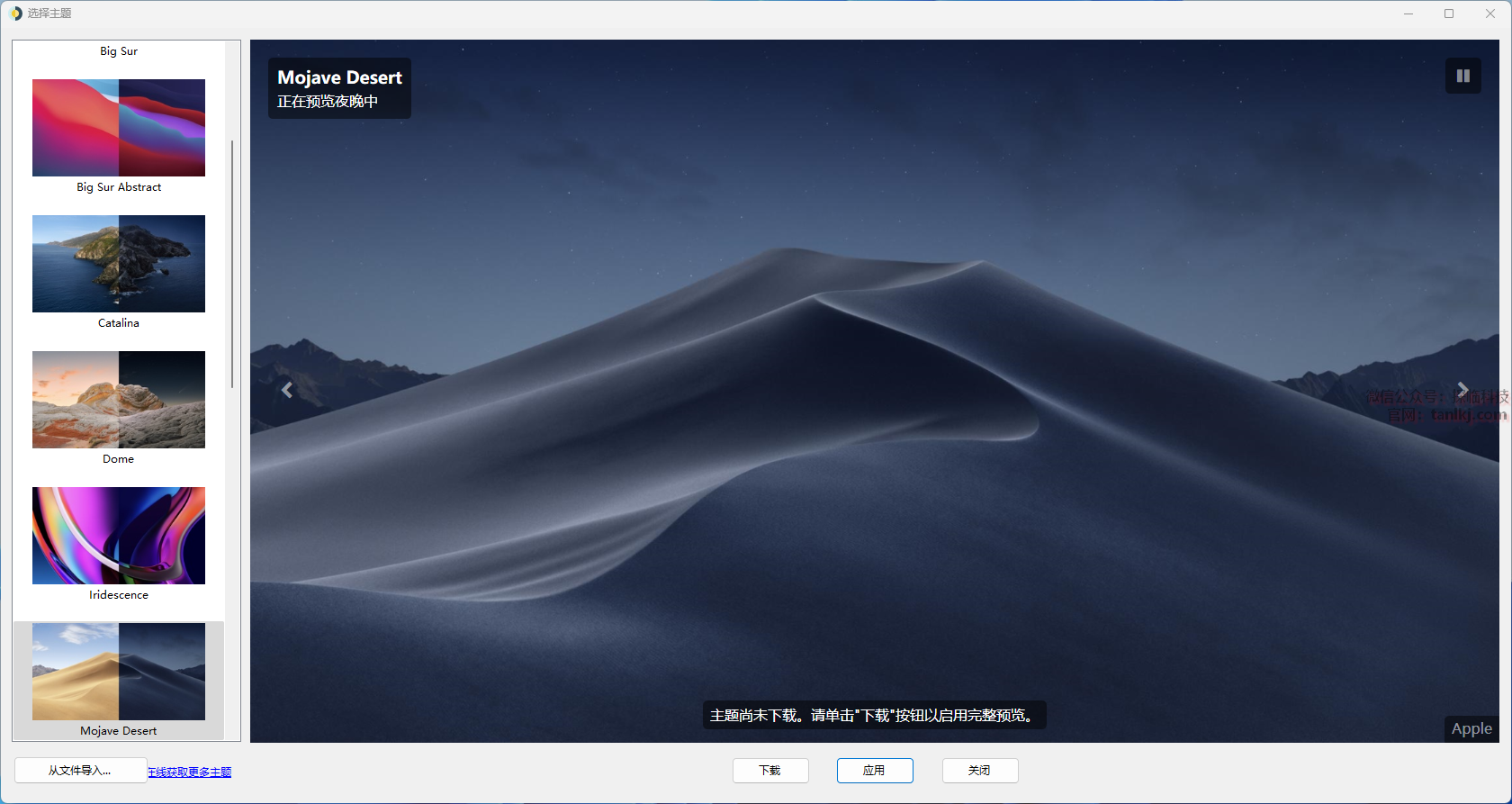Click the 下载 download button
This screenshot has height=804, width=1512.
pyautogui.click(x=770, y=771)
